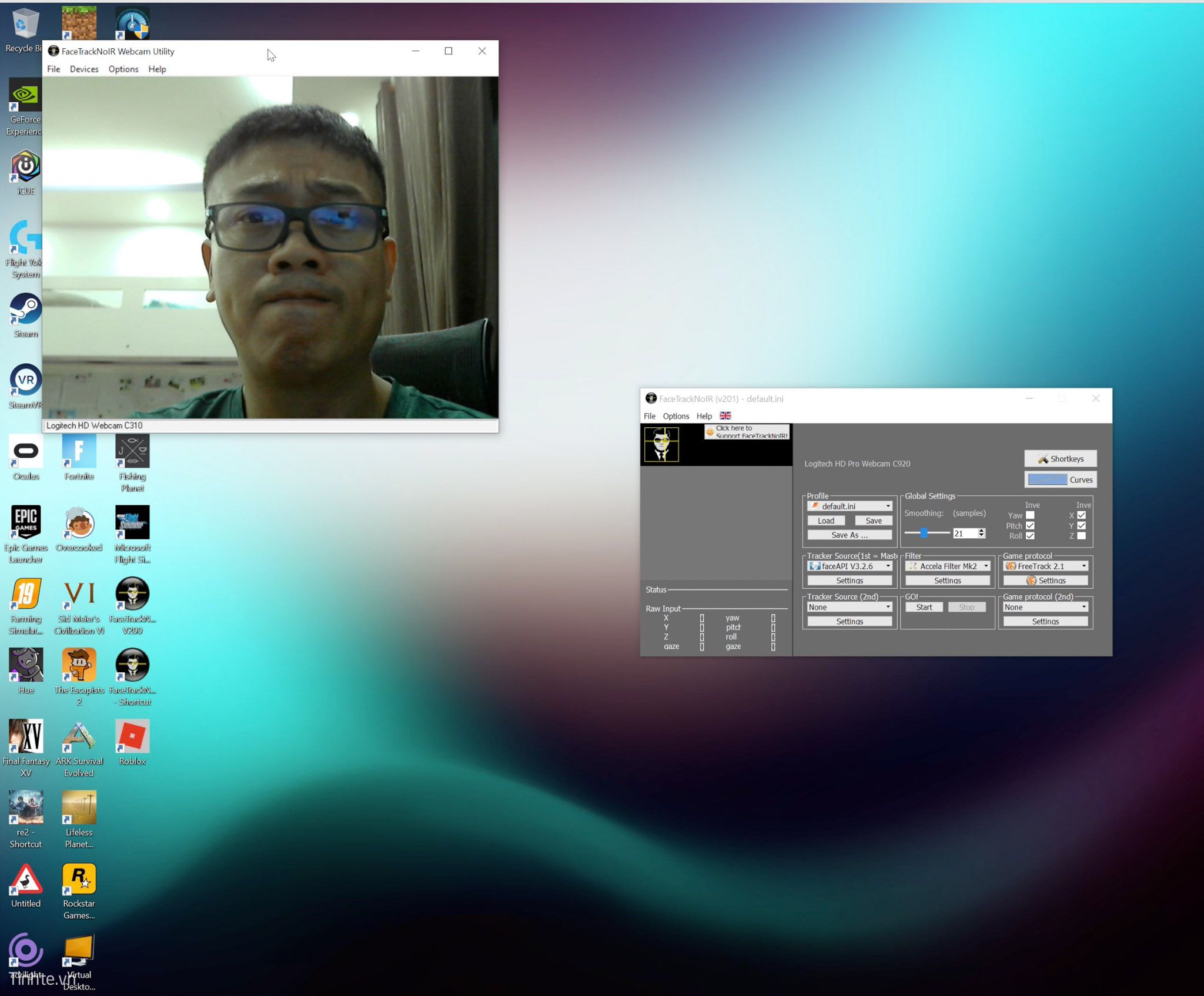Image resolution: width=1204 pixels, height=996 pixels.
Task: Toggle the X invert checkbox
Action: tap(1081, 515)
